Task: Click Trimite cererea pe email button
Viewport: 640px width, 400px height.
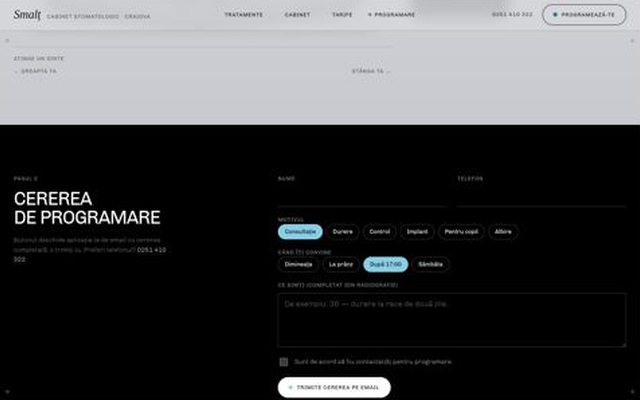Action: (x=334, y=387)
